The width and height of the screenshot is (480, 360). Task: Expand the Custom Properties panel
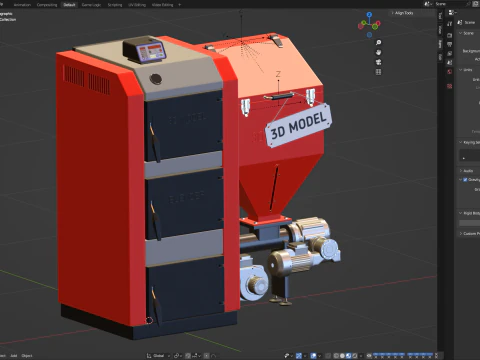tap(469, 233)
